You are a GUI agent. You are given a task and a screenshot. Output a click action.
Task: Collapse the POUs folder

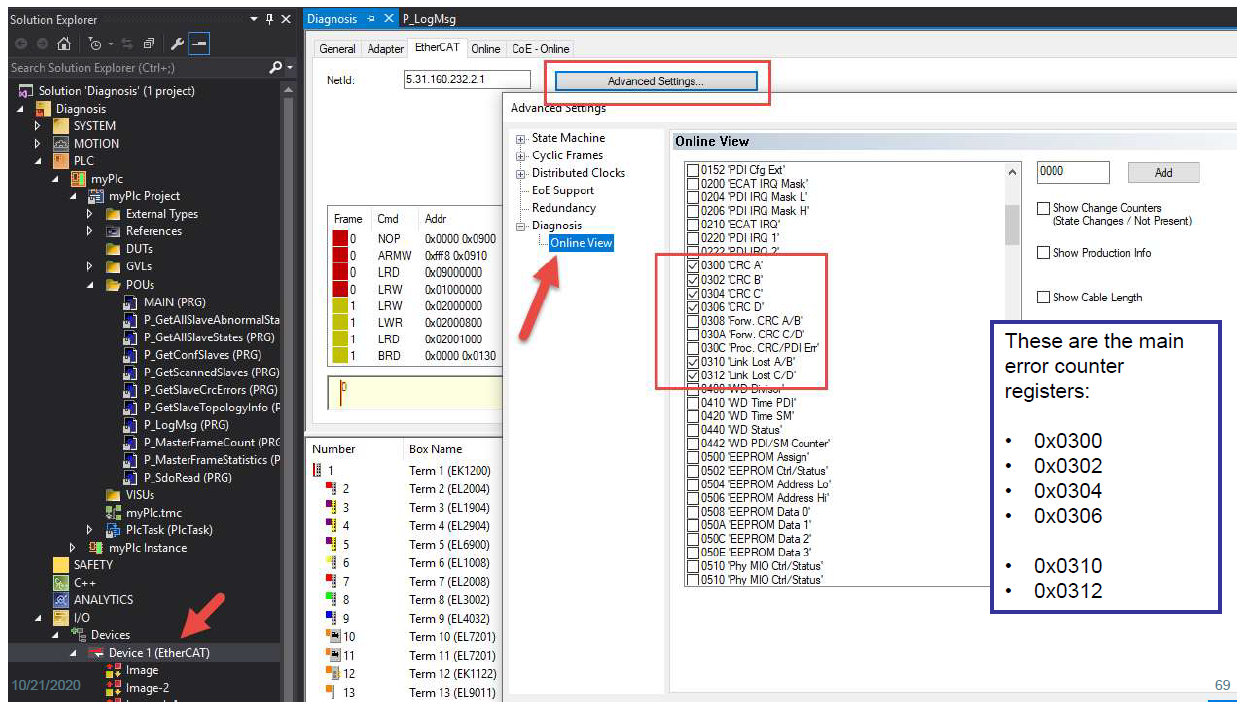(90, 285)
